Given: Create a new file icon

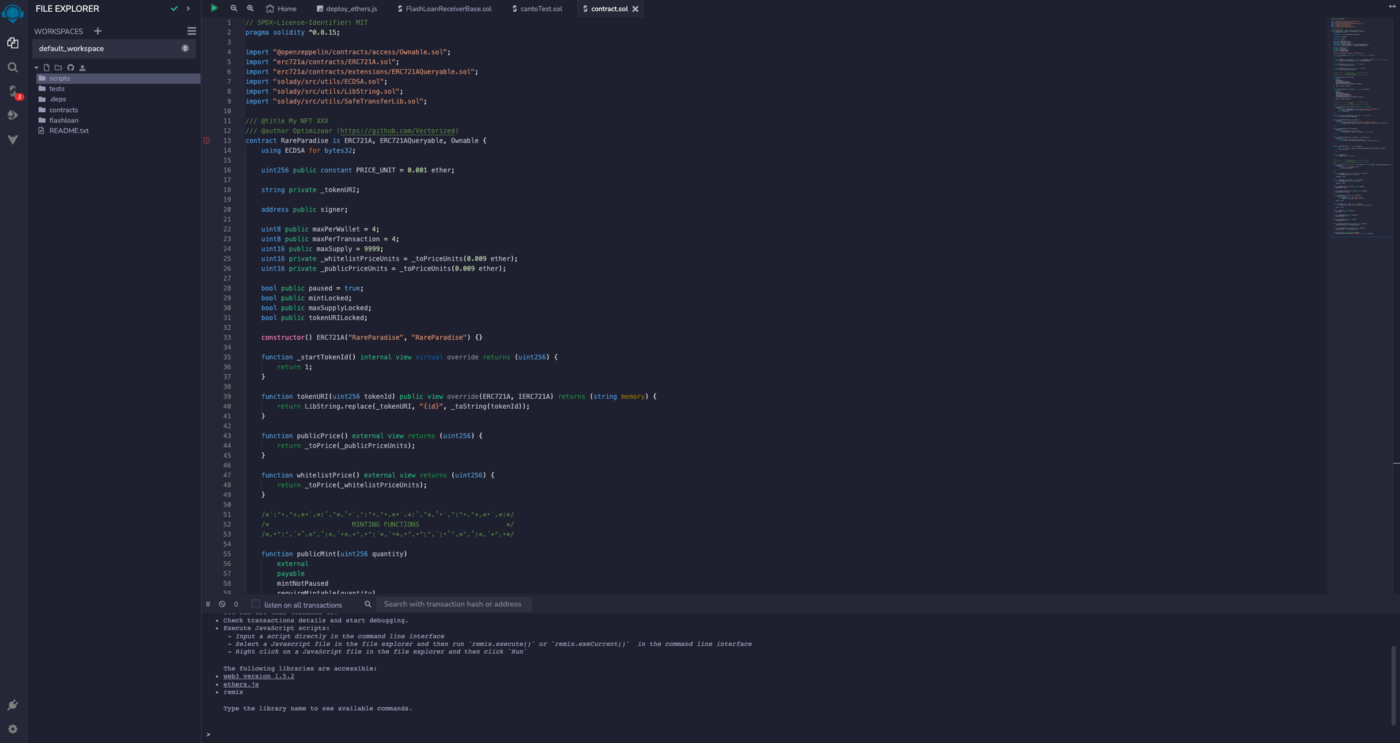Looking at the screenshot, I should click(47, 68).
